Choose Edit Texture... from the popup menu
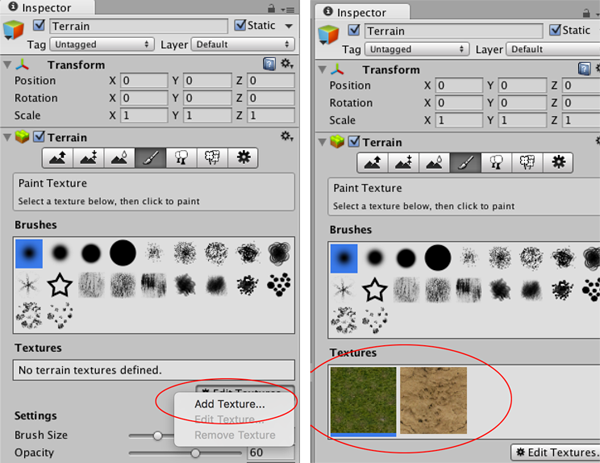 pos(229,420)
